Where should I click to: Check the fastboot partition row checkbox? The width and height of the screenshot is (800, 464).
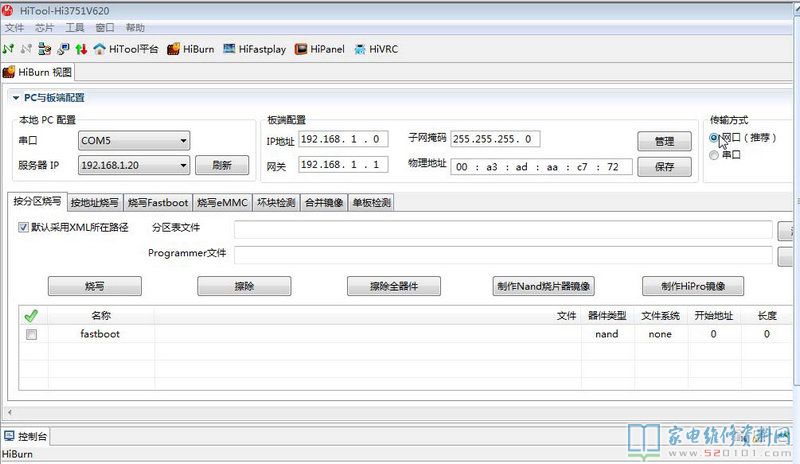(x=31, y=335)
